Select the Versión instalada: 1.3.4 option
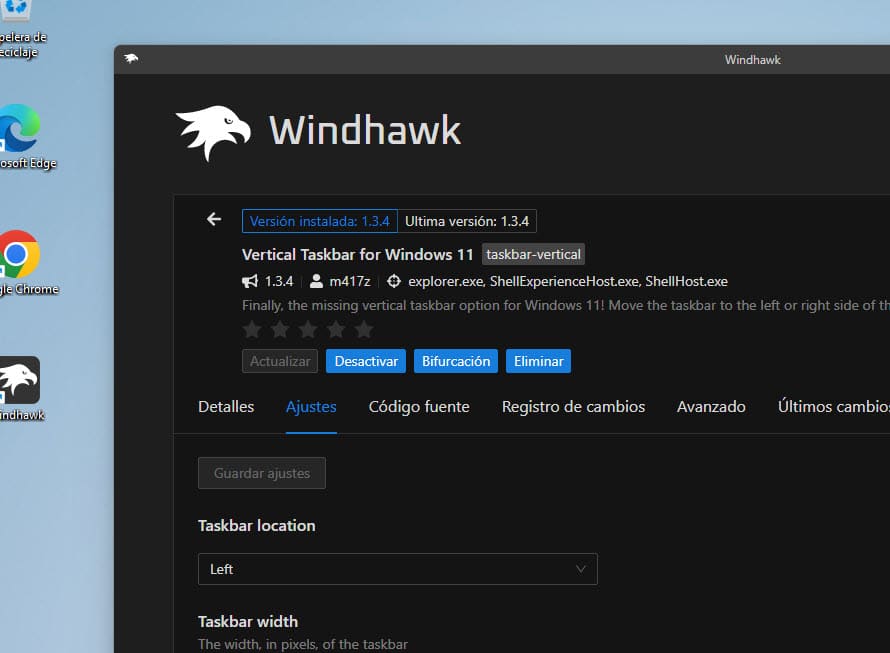 click(x=320, y=221)
